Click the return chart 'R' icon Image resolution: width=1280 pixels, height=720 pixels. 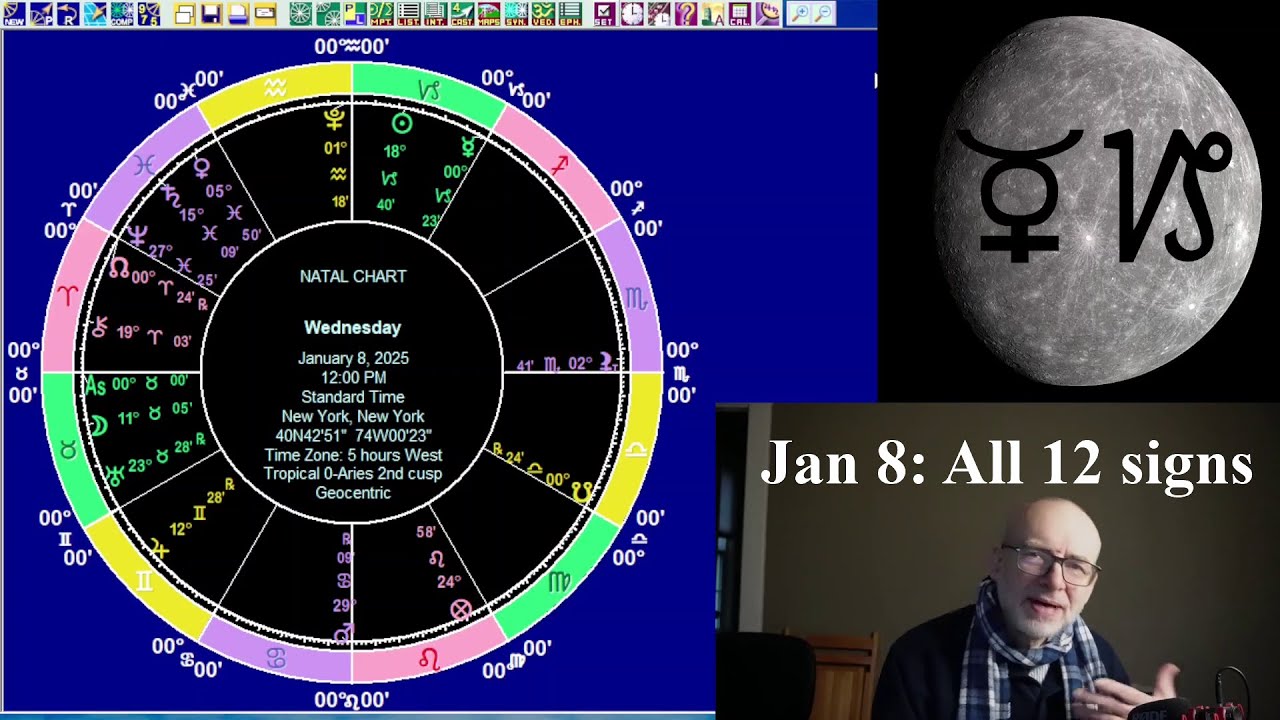pos(68,14)
